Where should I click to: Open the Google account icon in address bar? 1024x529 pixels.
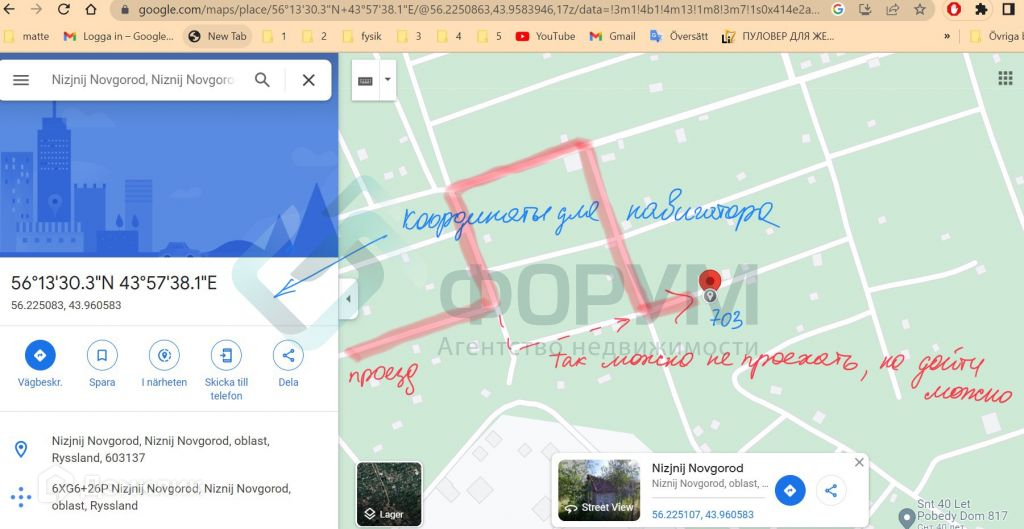(838, 9)
